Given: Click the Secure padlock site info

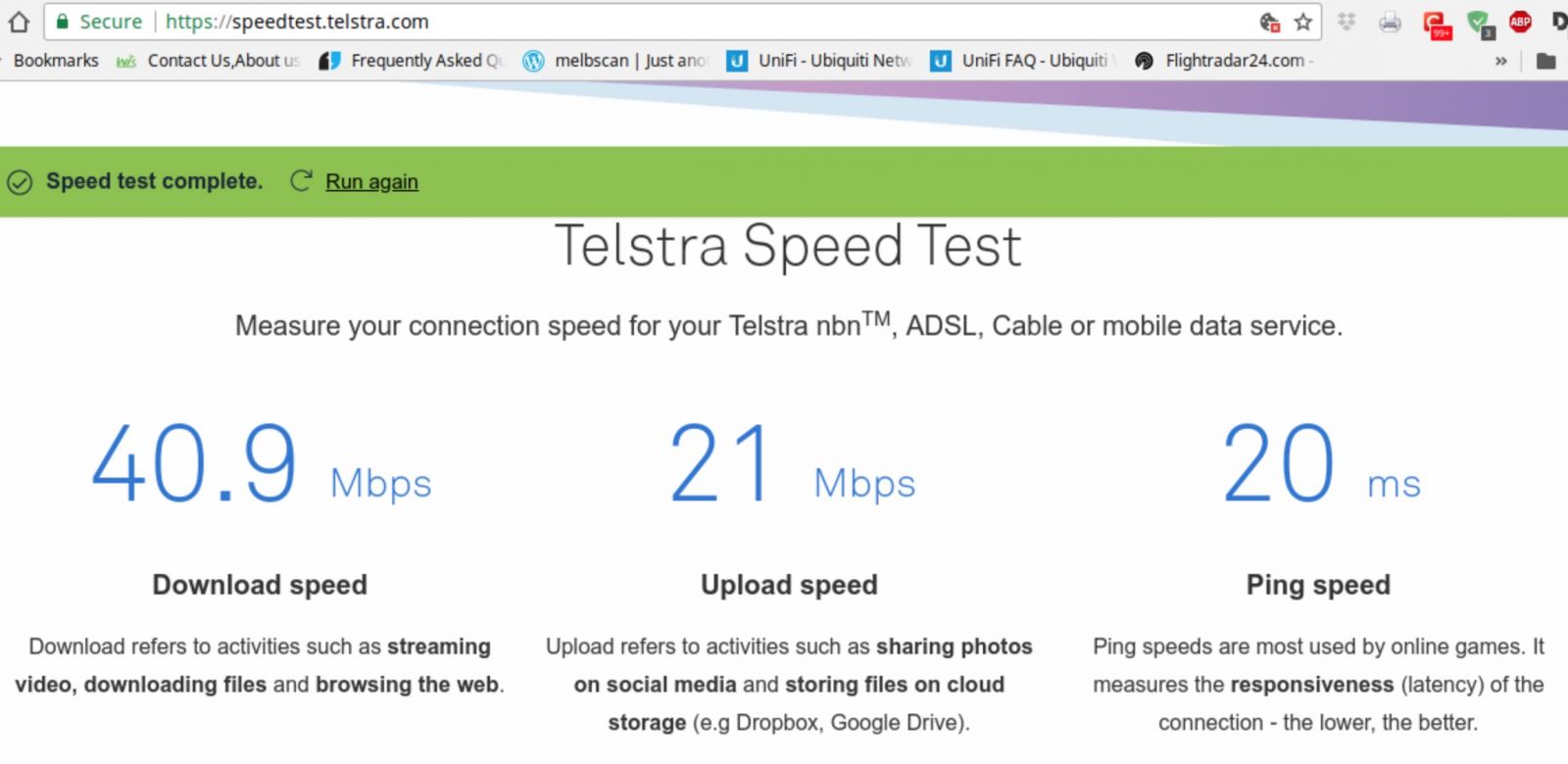Looking at the screenshot, I should [x=99, y=22].
